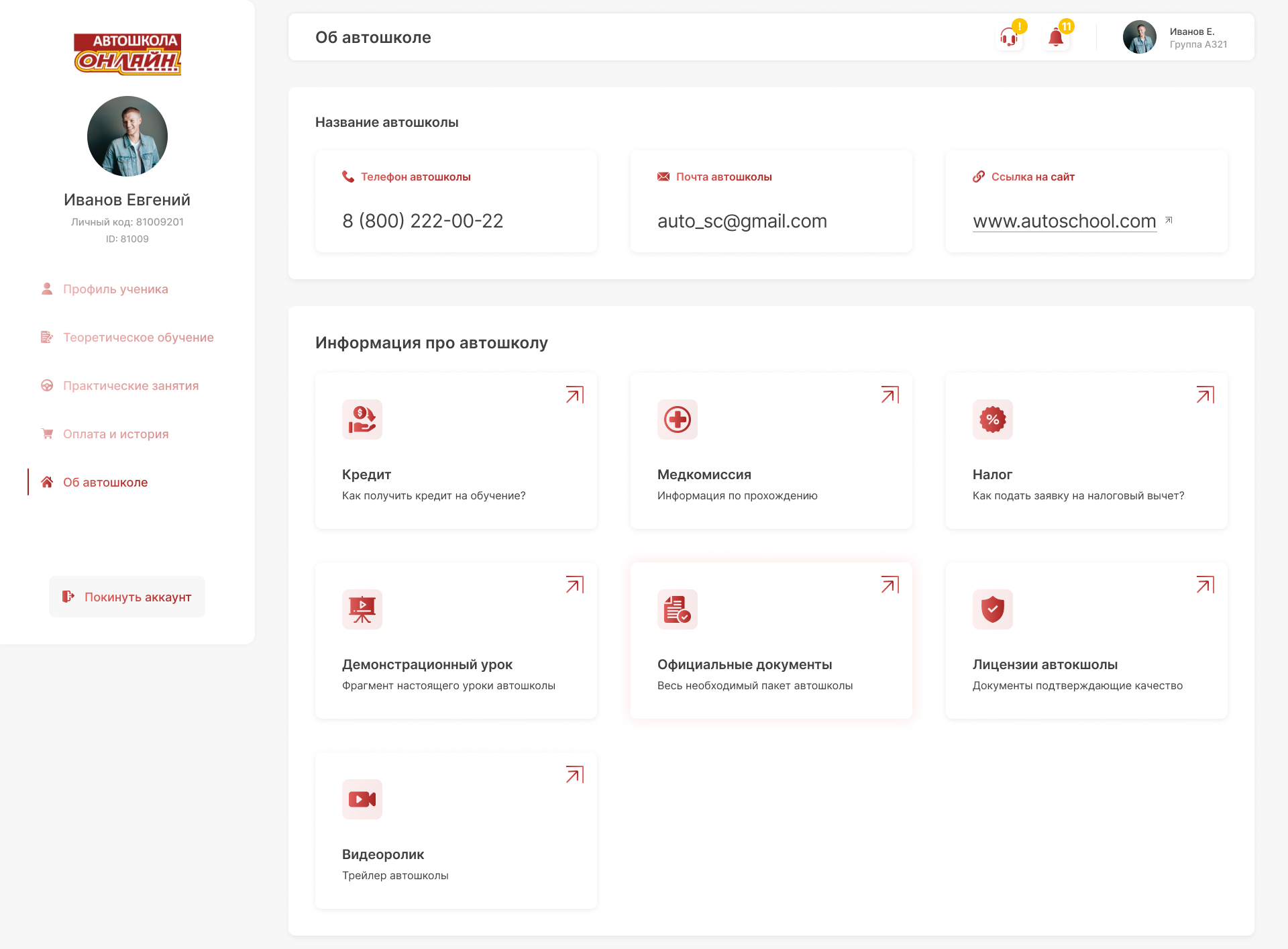
Task: Select Практические занятия in sidebar
Action: point(131,386)
